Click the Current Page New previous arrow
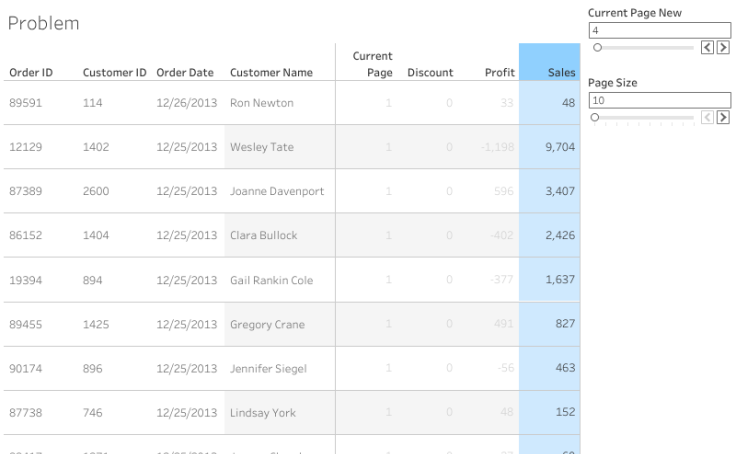Image resolution: width=736 pixels, height=454 pixels. point(709,46)
